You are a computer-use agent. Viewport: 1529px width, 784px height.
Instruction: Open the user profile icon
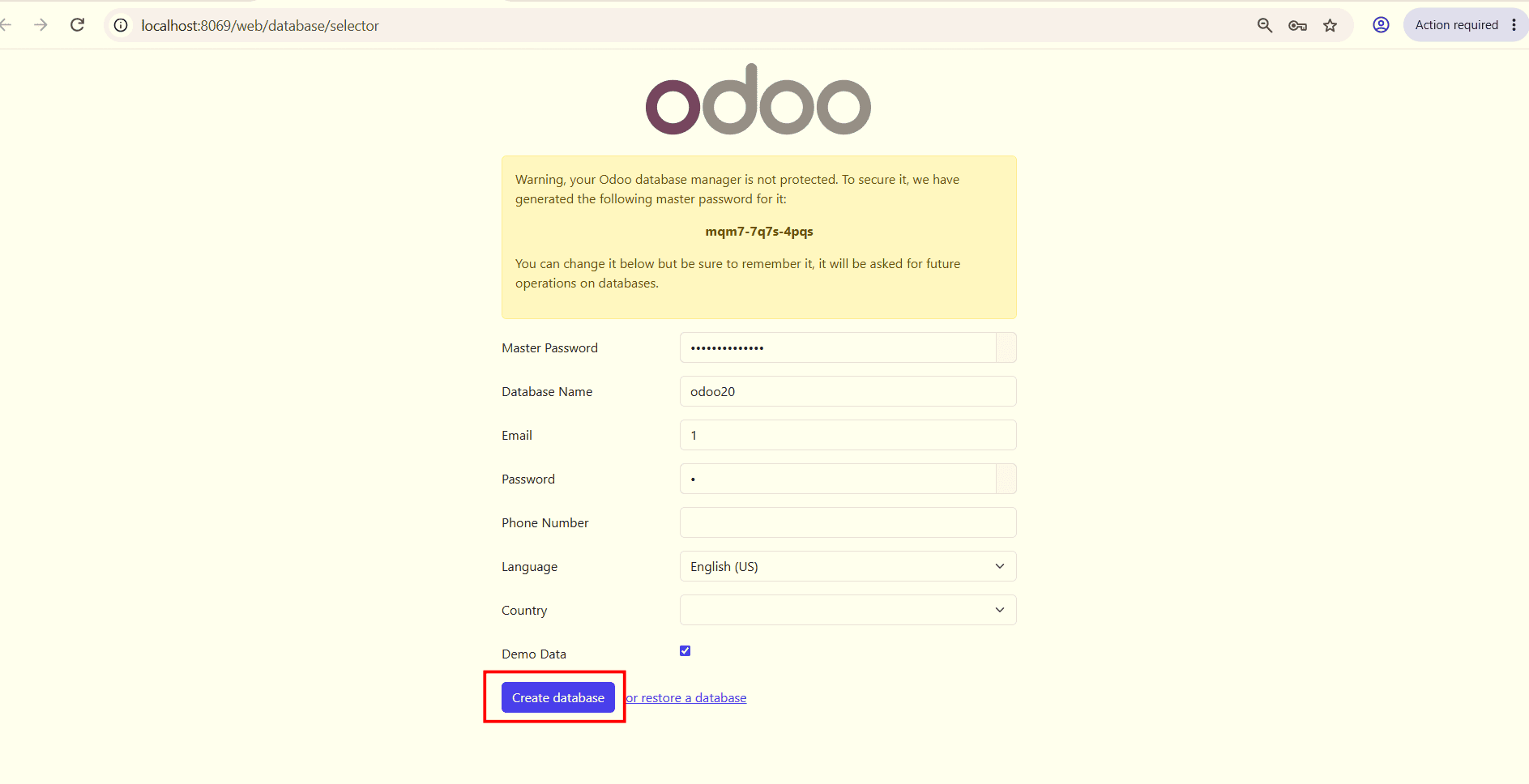[1381, 25]
